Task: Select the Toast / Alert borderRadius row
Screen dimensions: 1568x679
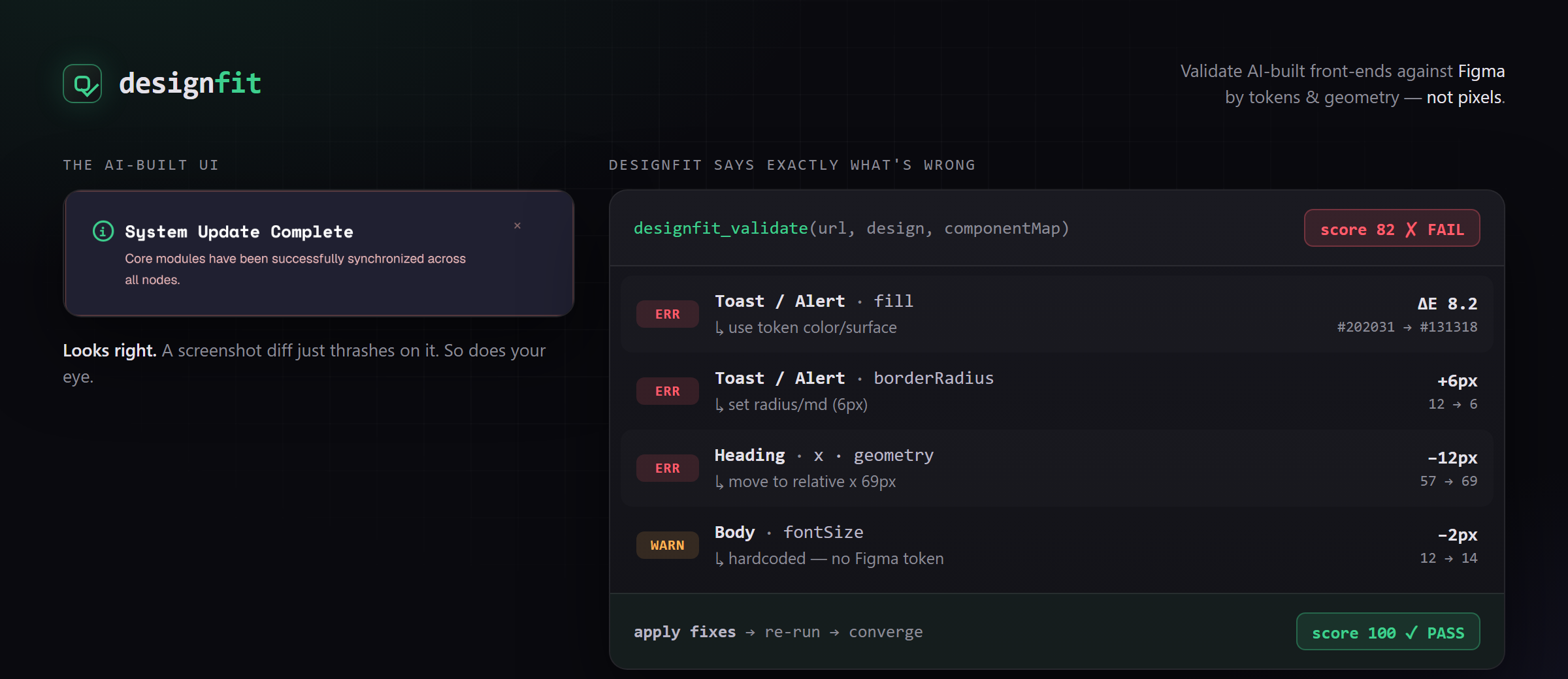Action: coord(1056,391)
